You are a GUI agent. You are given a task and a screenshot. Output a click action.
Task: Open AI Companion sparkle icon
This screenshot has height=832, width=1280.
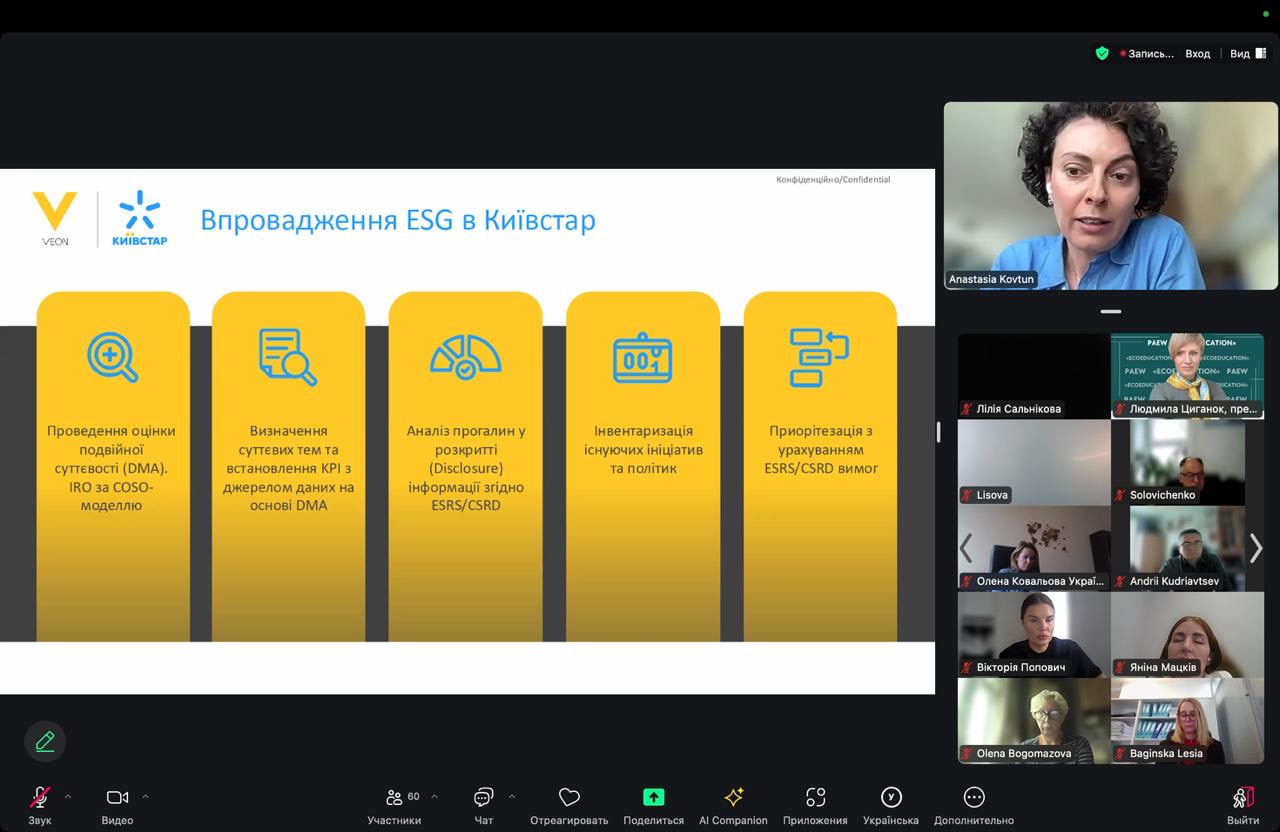(733, 798)
